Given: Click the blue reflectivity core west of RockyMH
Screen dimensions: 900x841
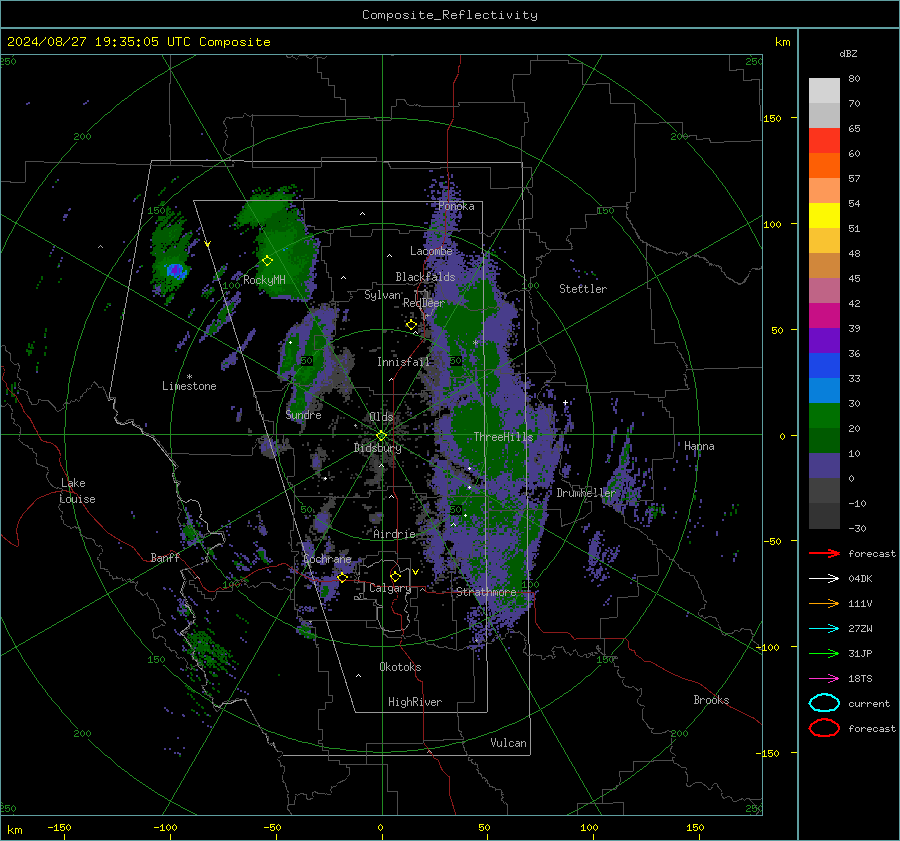Looking at the screenshot, I should coord(176,270).
